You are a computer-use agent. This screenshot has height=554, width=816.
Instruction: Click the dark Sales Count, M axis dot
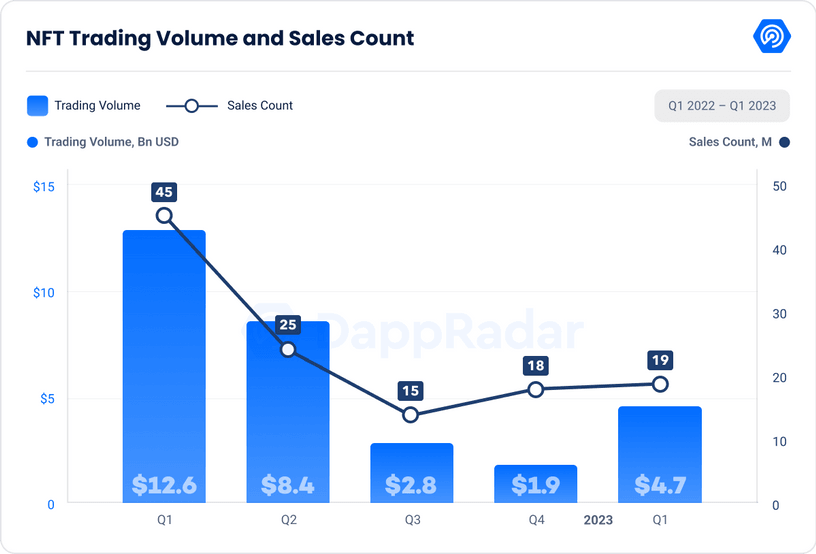(x=785, y=142)
